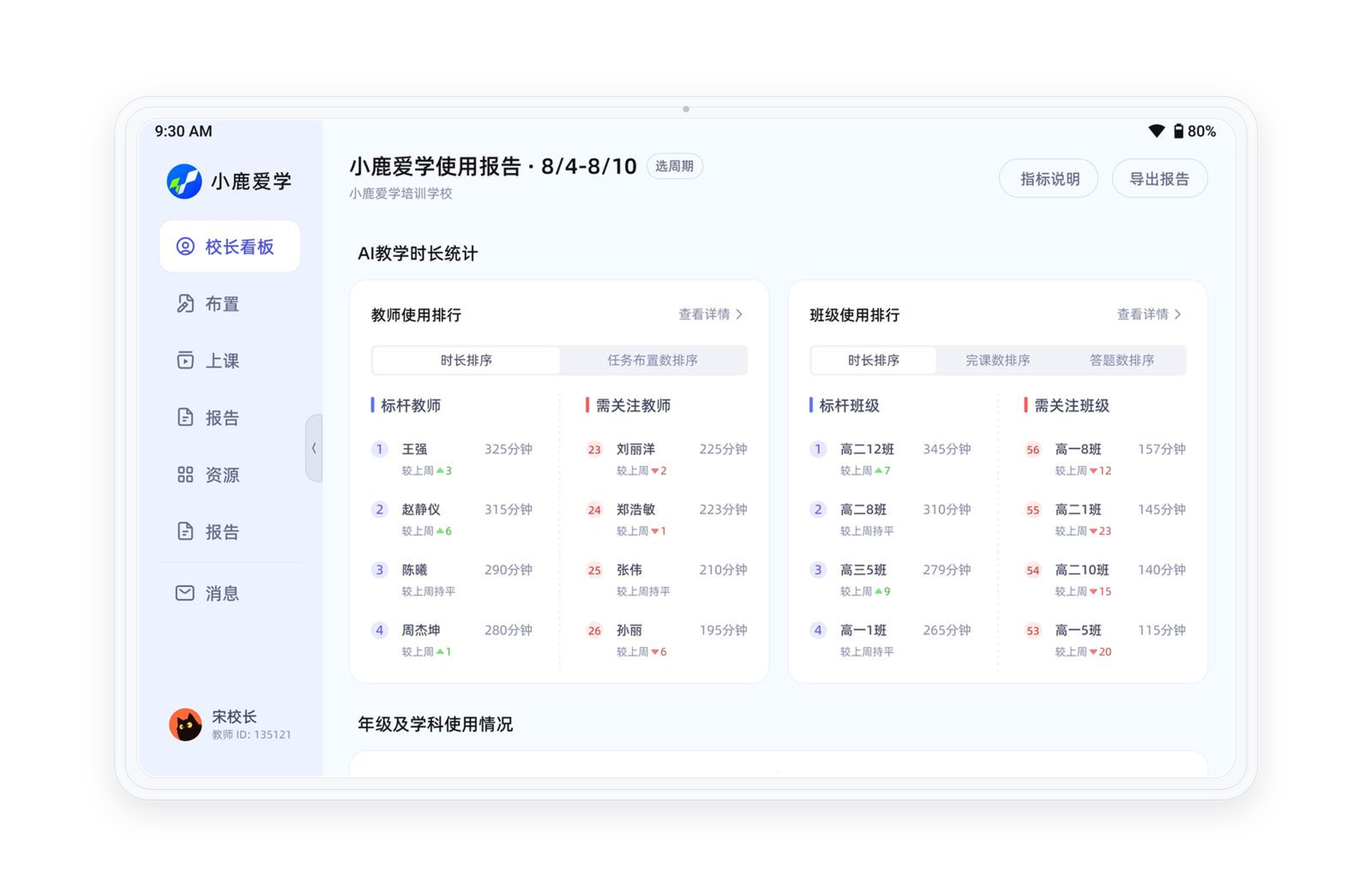Screen dimensions: 1372x884
Task: Click the 小鹿爱学 logo icon
Action: 184,181
